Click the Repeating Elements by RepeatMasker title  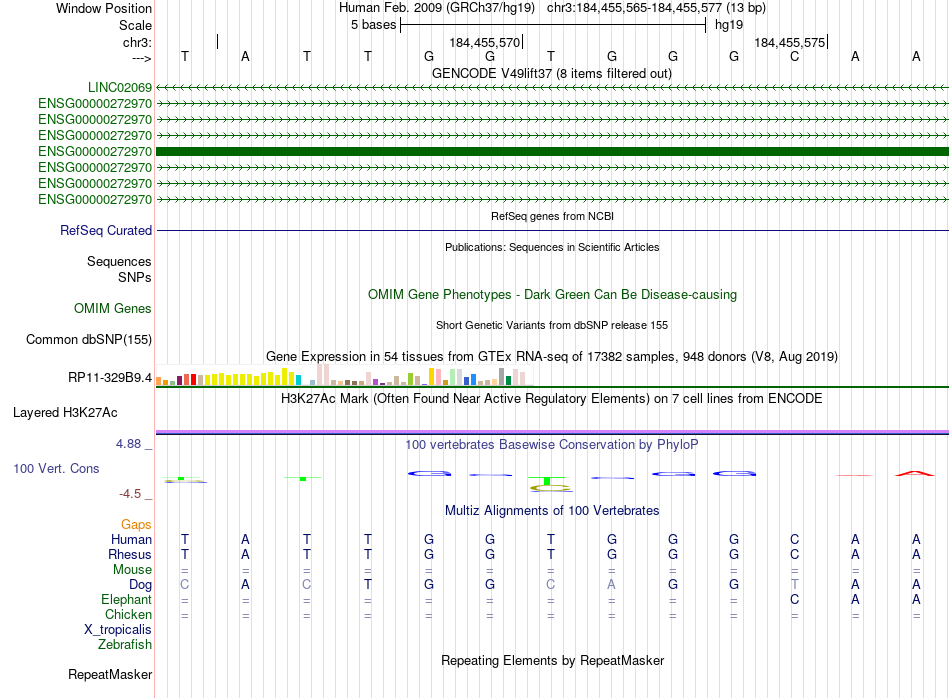point(552,660)
